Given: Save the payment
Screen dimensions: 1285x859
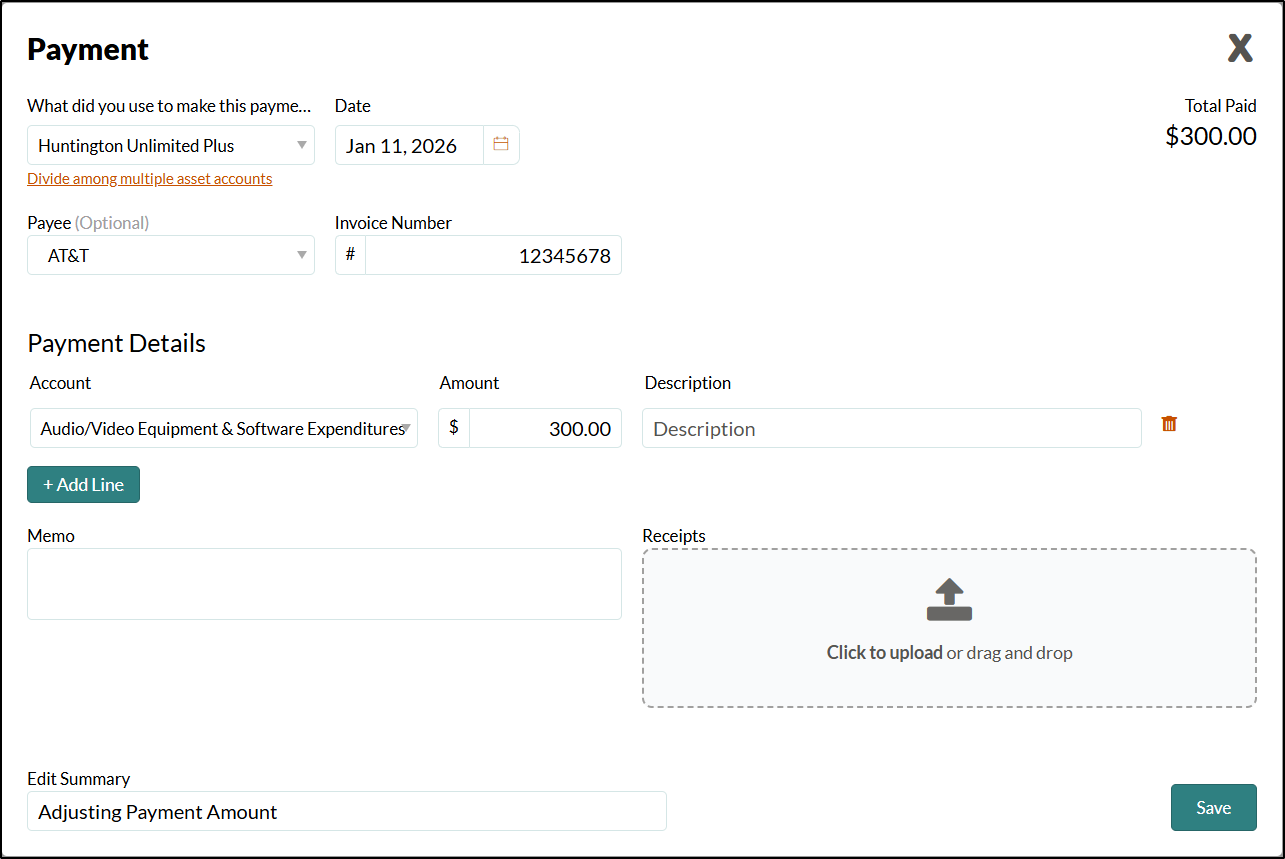Looking at the screenshot, I should coord(1213,807).
